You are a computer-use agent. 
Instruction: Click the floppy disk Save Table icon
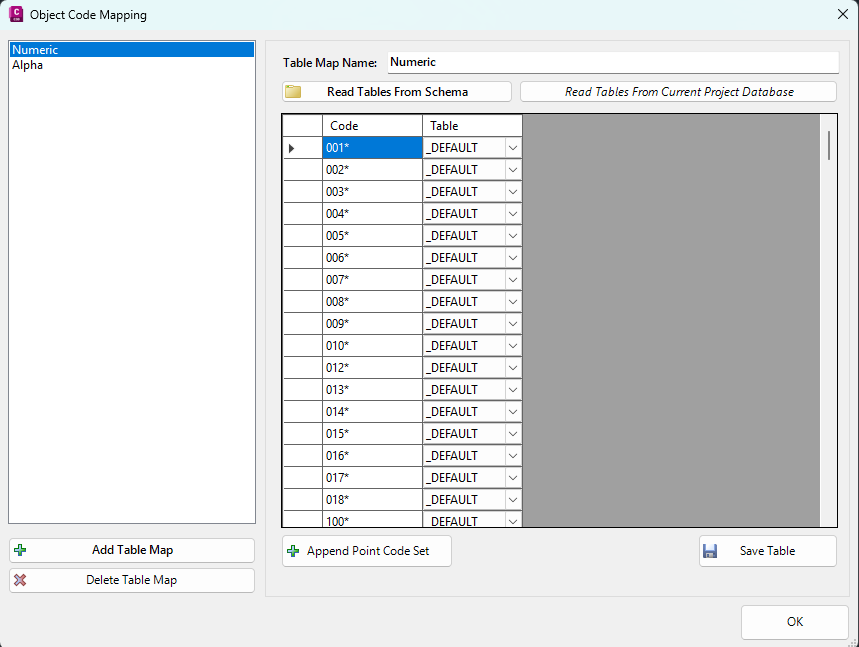(710, 551)
